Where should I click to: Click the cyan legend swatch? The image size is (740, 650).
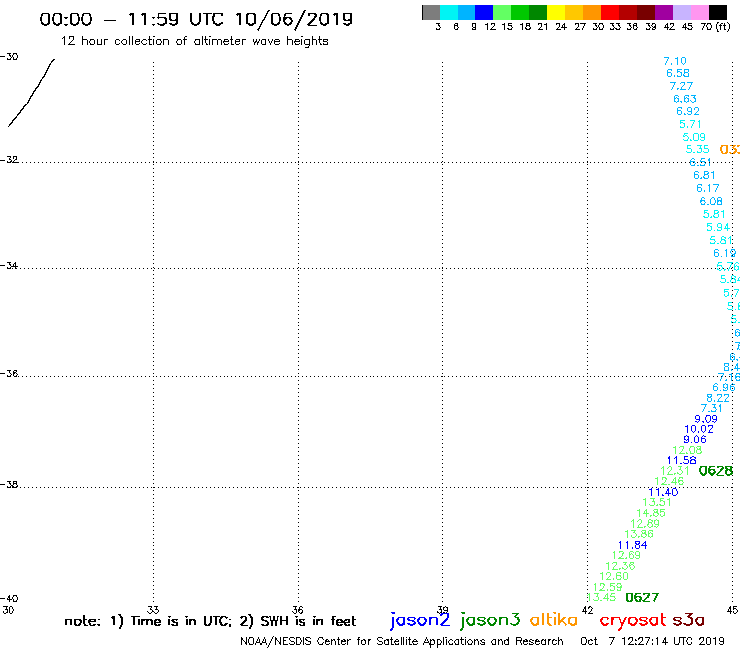448,12
